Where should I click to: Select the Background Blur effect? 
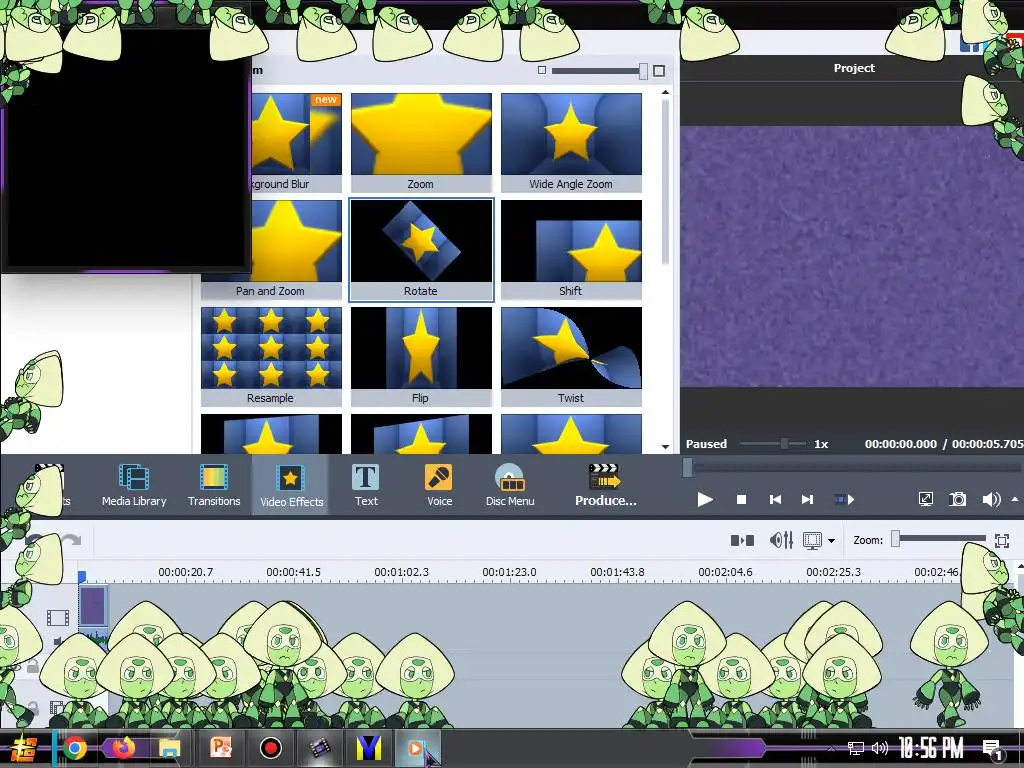[x=295, y=142]
